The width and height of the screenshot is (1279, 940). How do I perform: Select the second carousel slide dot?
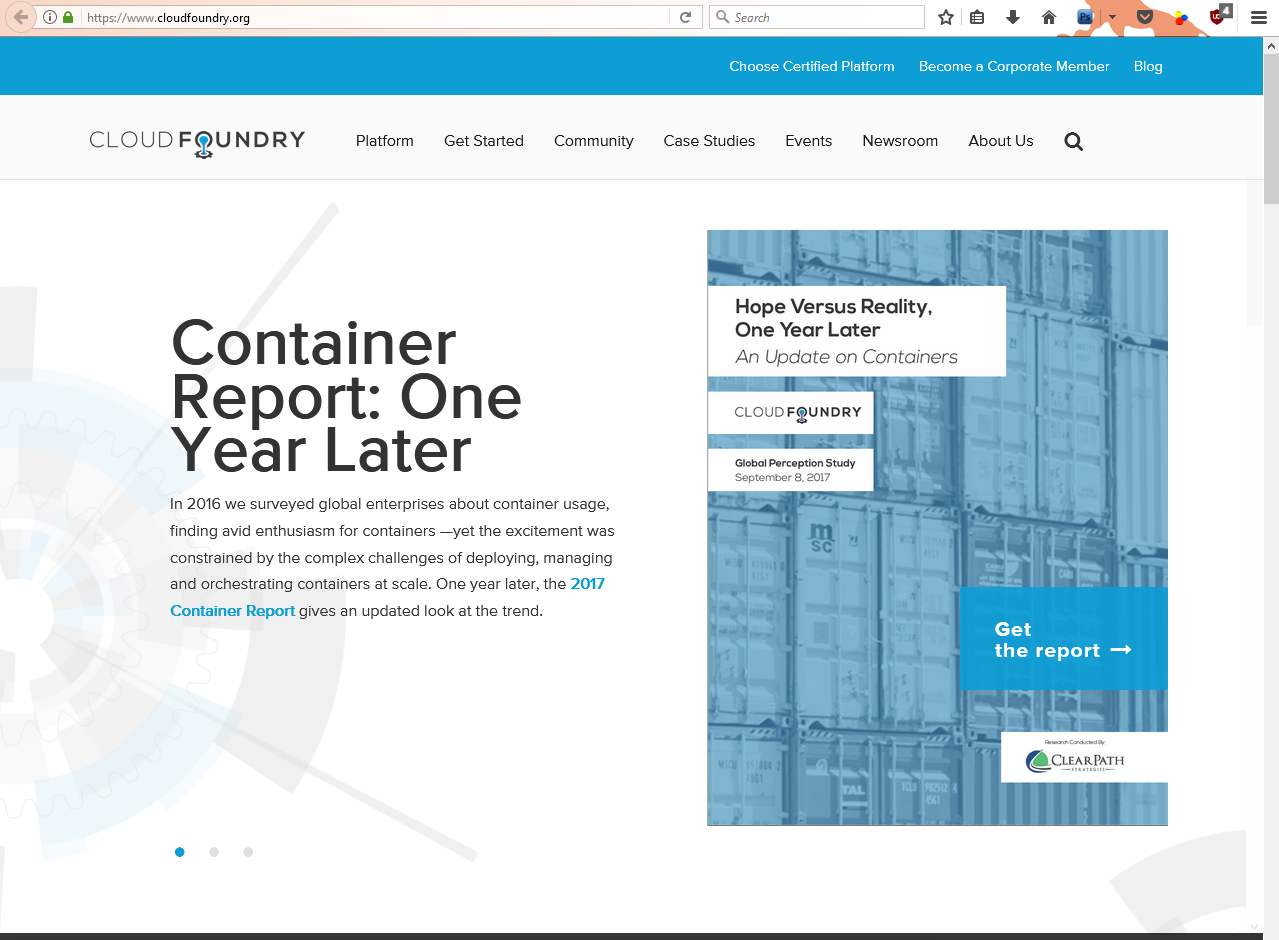[x=214, y=852]
